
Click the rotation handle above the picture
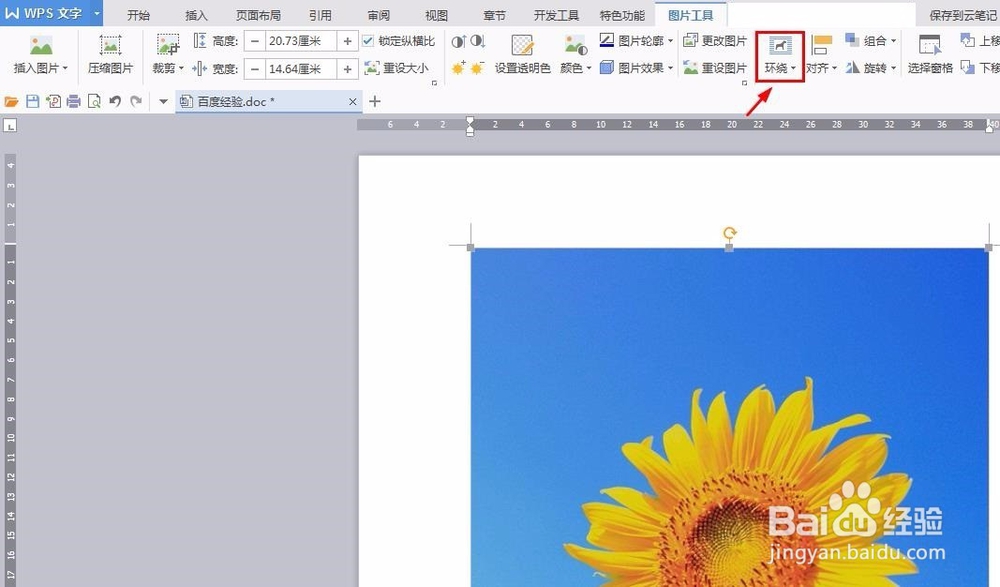730,233
